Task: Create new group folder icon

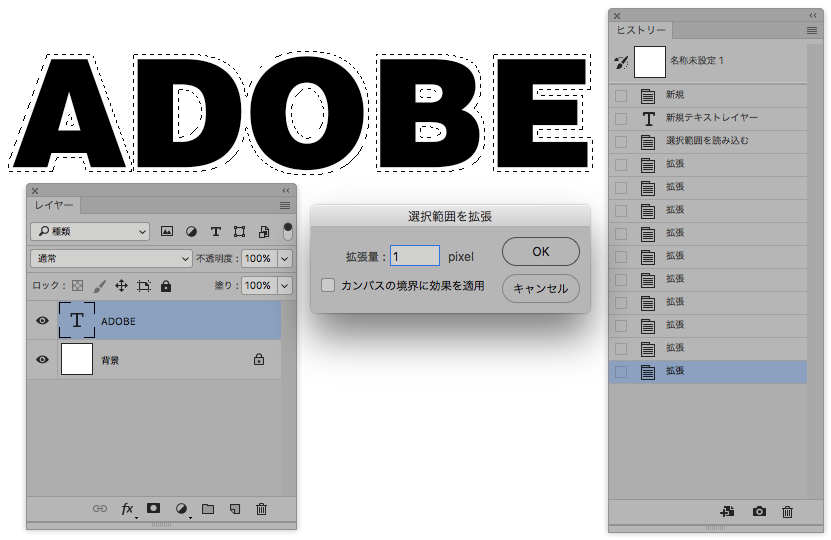Action: [208, 509]
